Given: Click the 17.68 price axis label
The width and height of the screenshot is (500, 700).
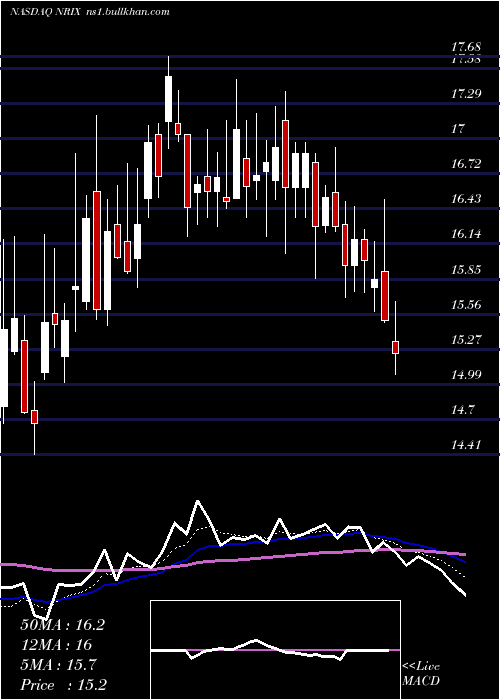Looking at the screenshot, I should point(466,46).
